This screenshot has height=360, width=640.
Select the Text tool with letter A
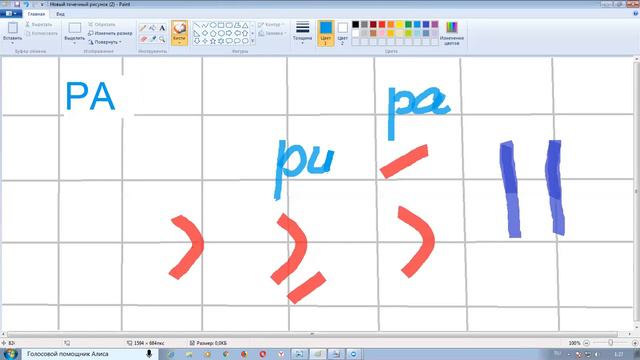point(162,28)
